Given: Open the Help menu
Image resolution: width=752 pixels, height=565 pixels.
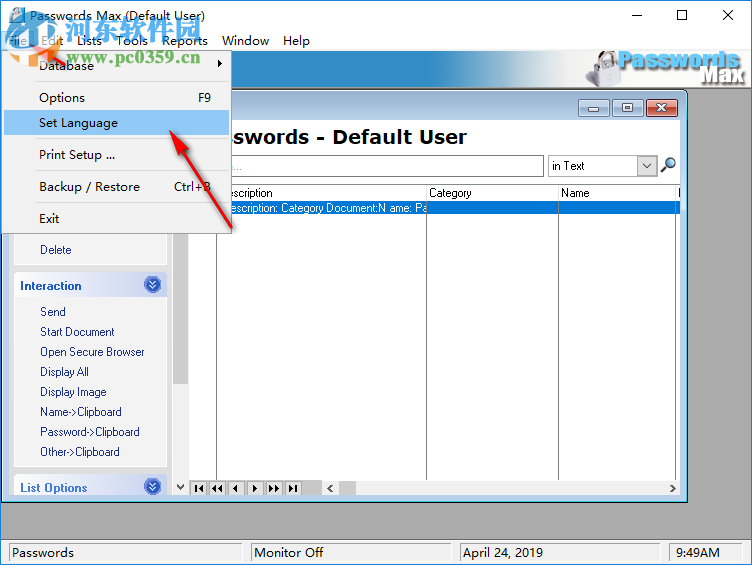Looking at the screenshot, I should (296, 41).
